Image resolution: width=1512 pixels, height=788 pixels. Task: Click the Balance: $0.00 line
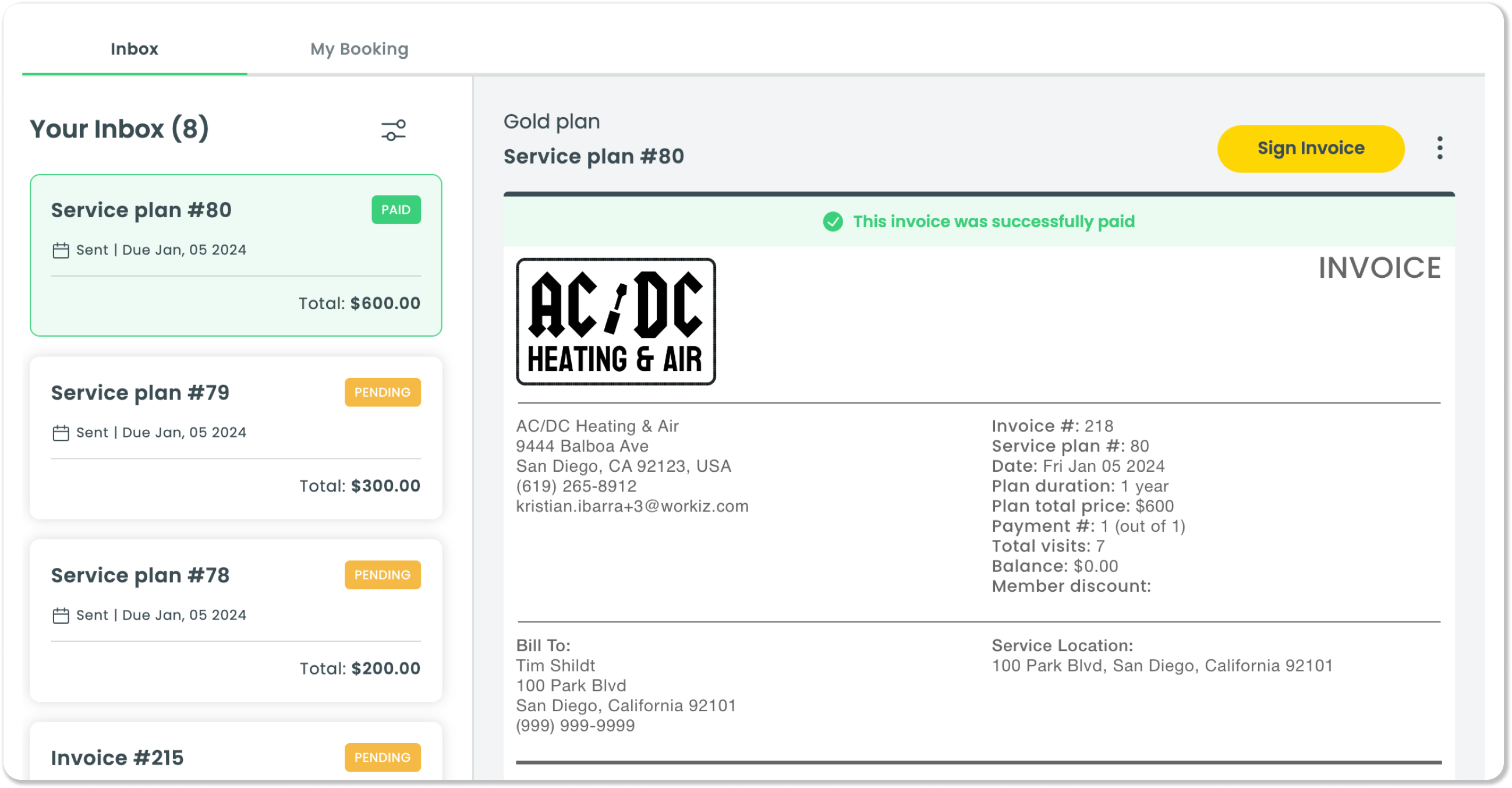1055,566
